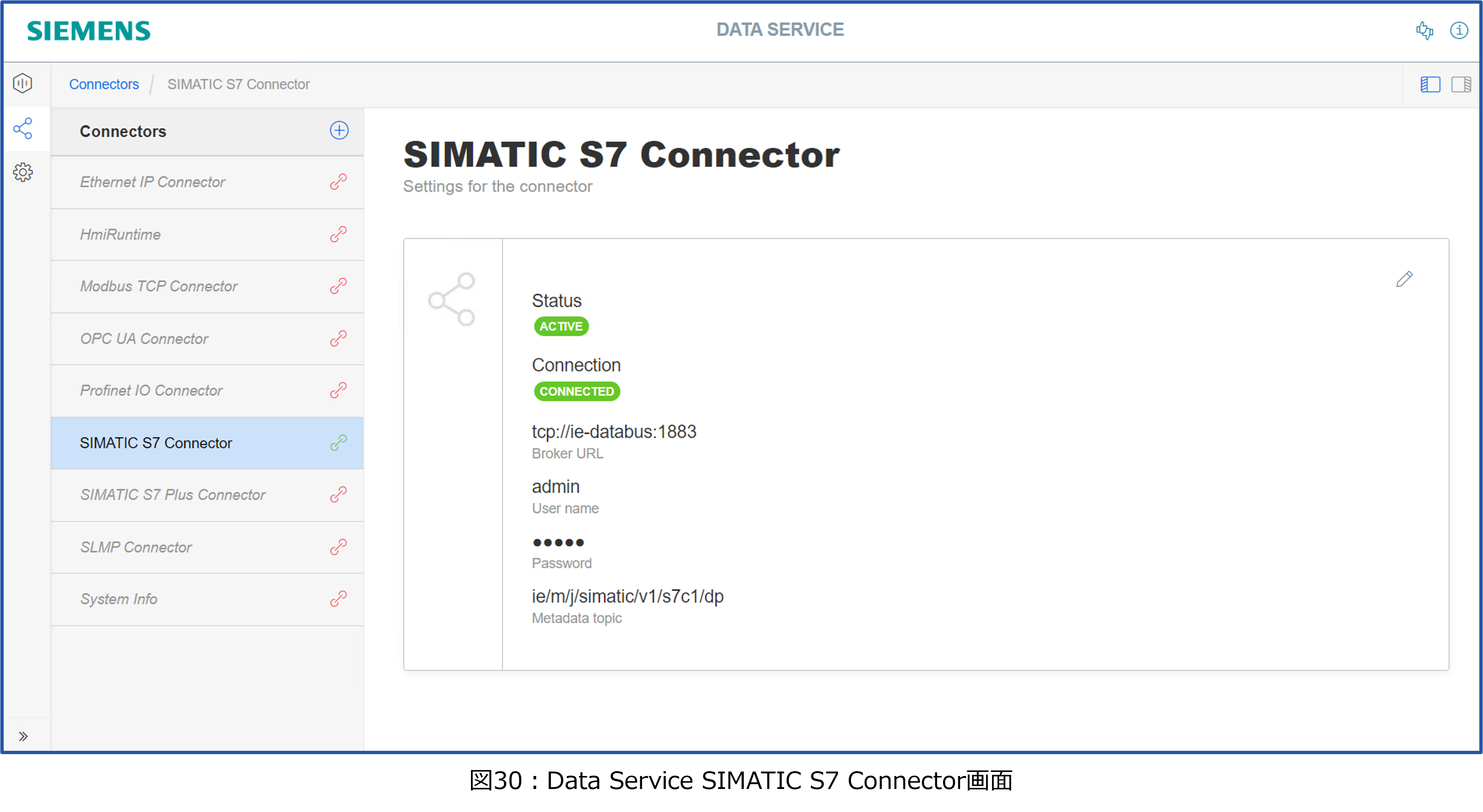Select SIMATIC S7 Plus Connector entry

[173, 495]
